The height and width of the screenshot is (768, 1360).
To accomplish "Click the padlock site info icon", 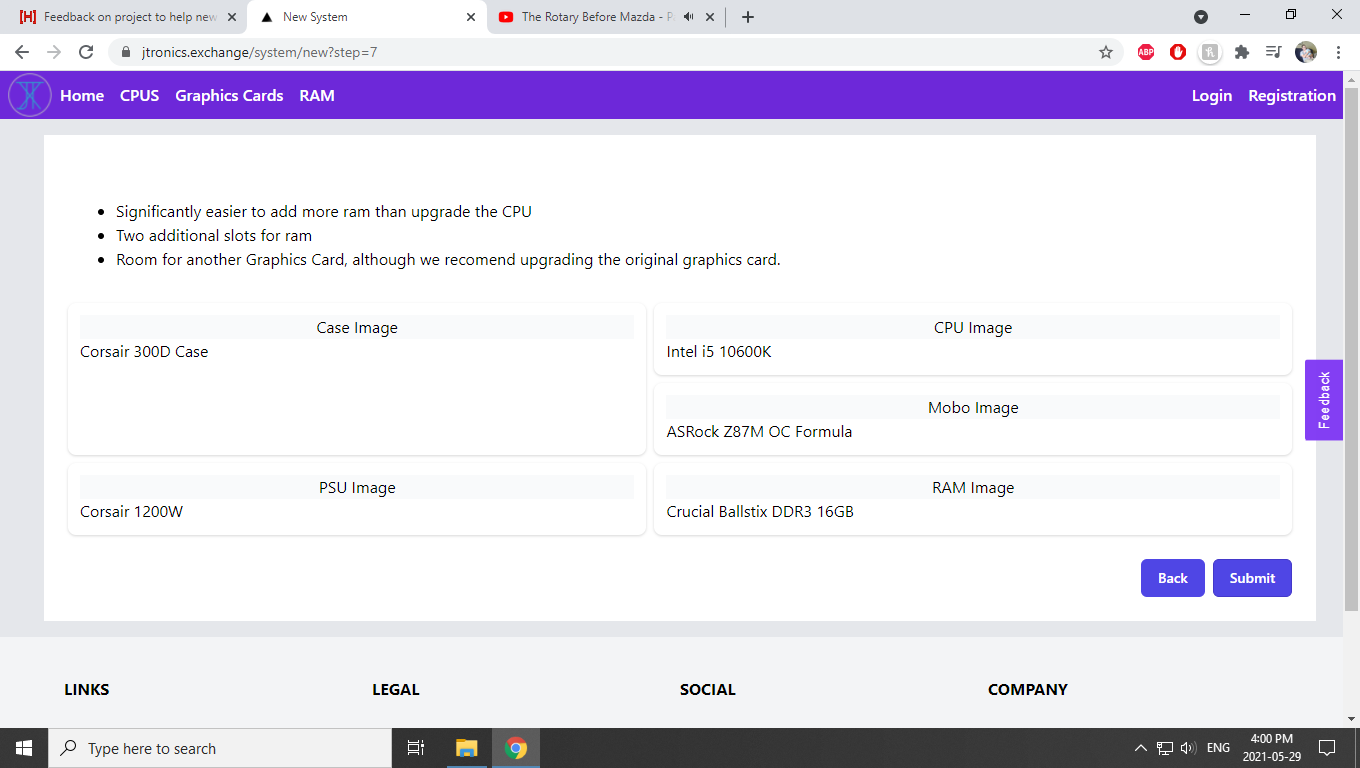I will click(x=126, y=52).
